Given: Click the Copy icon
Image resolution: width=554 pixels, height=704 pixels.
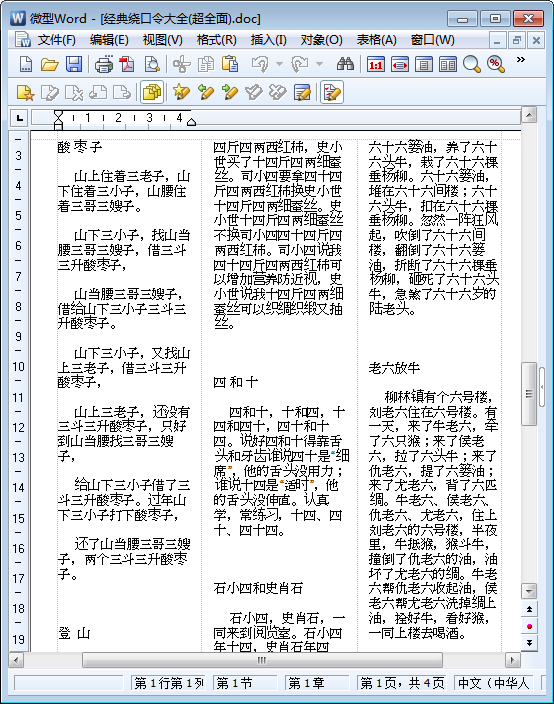Looking at the screenshot, I should pyautogui.click(x=206, y=64).
